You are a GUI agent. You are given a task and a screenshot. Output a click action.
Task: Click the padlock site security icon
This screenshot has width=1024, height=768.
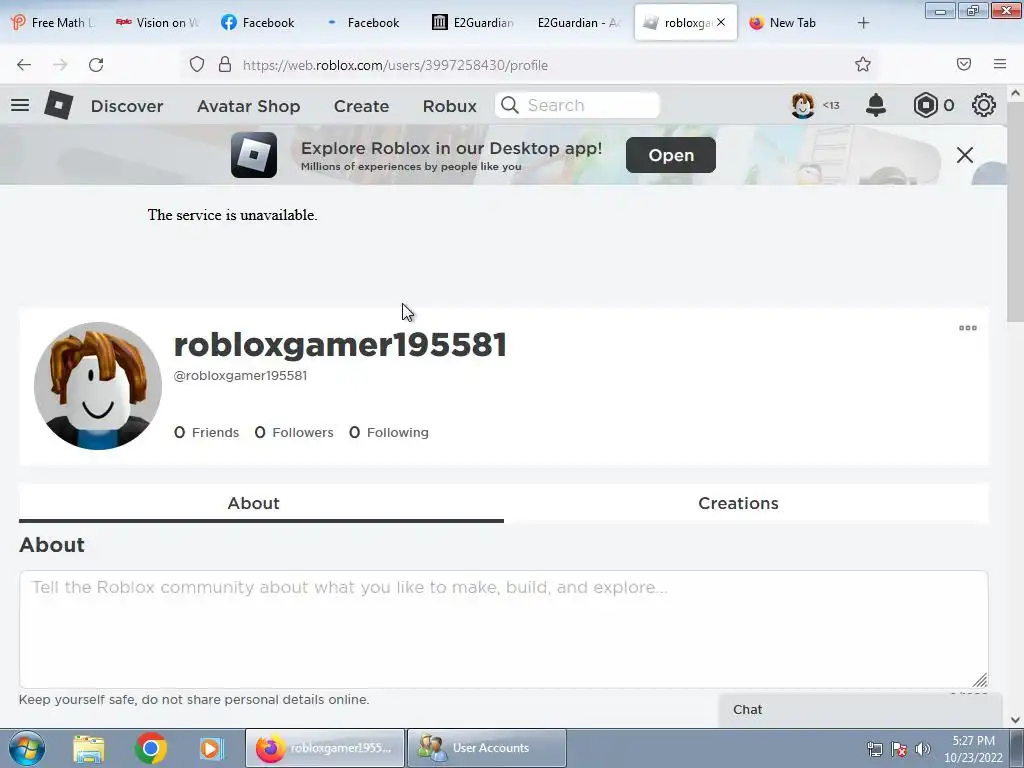[225, 64]
